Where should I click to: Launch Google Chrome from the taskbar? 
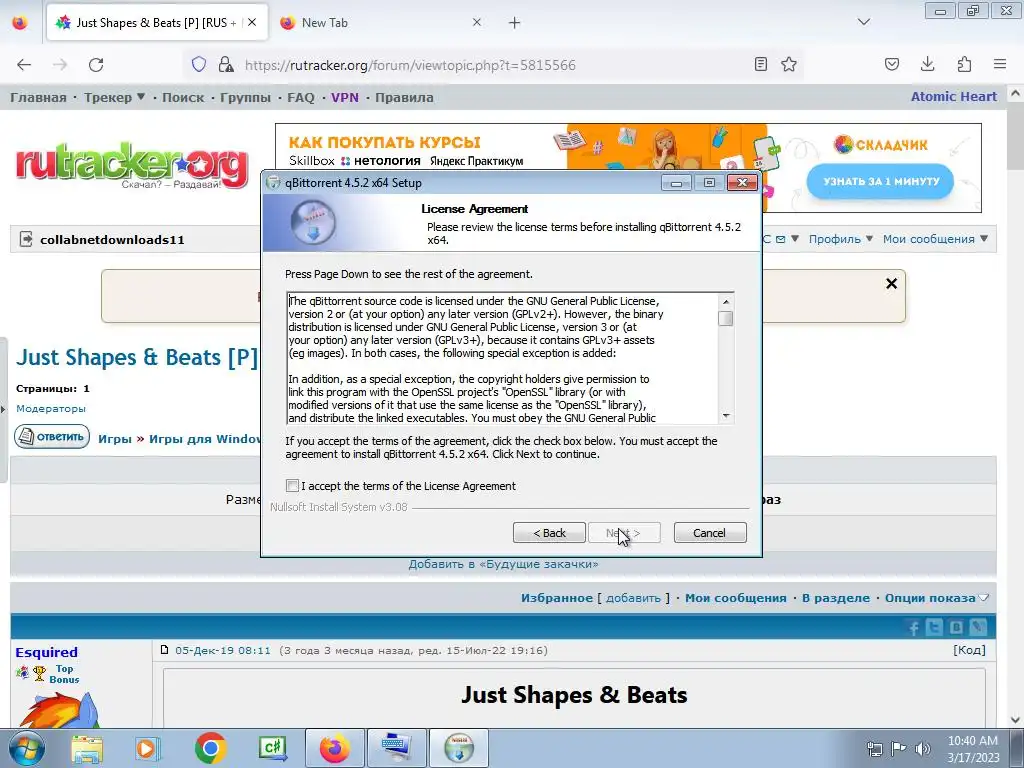point(210,748)
